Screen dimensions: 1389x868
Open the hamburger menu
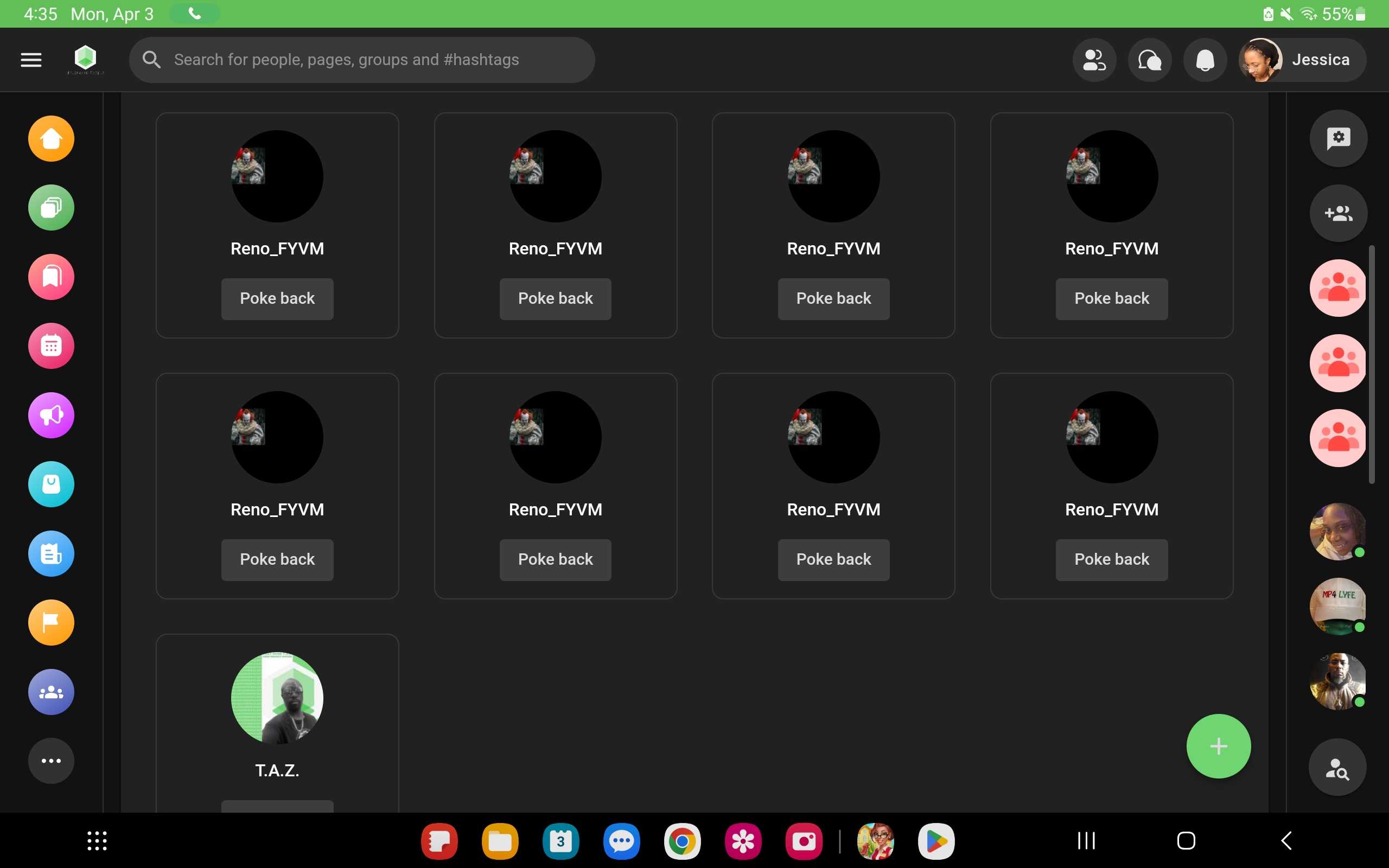31,60
